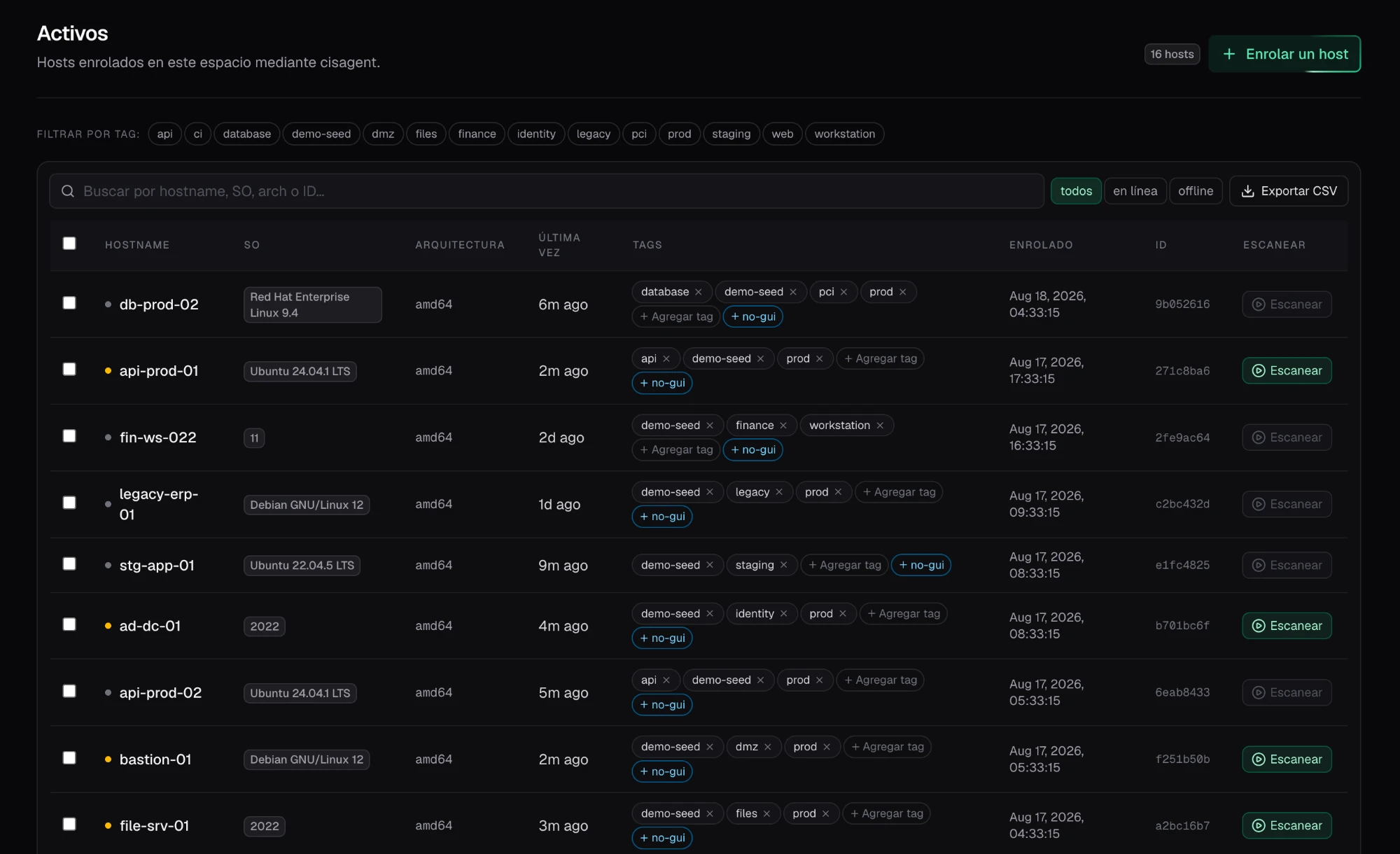The height and width of the screenshot is (854, 1400).
Task: Remove the database tag from db-prod-02
Action: pyautogui.click(x=698, y=292)
